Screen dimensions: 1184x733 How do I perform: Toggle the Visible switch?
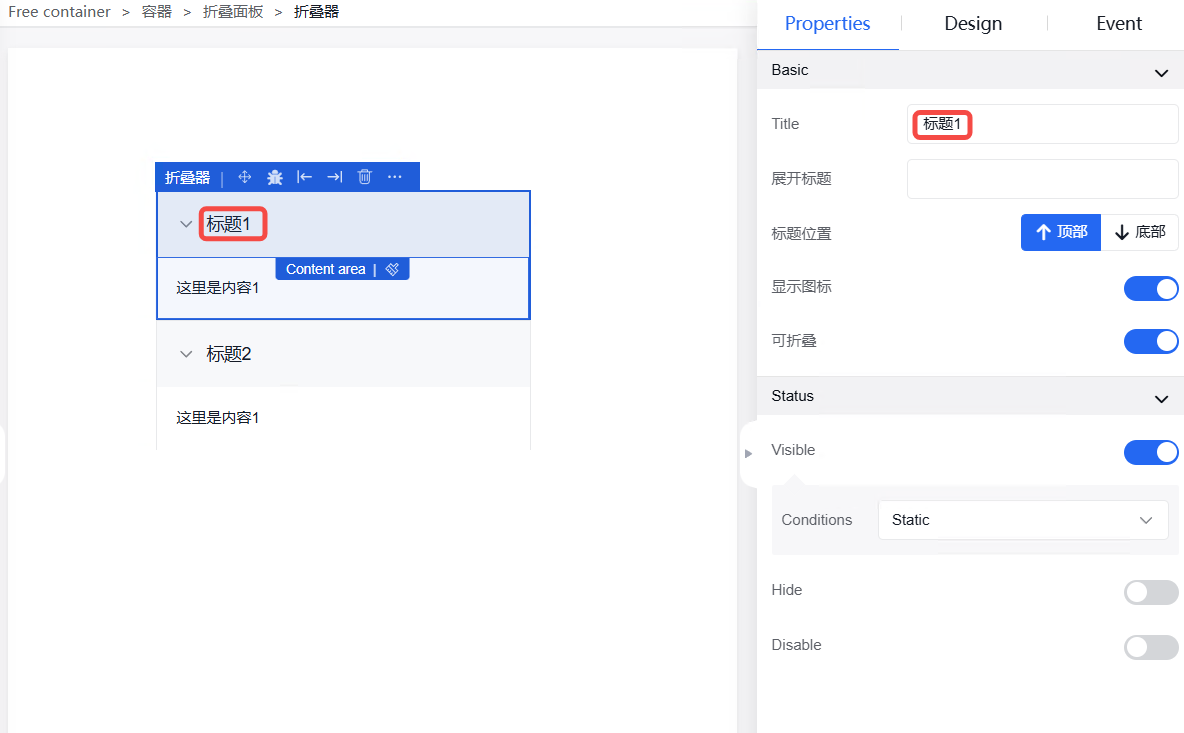(1151, 452)
